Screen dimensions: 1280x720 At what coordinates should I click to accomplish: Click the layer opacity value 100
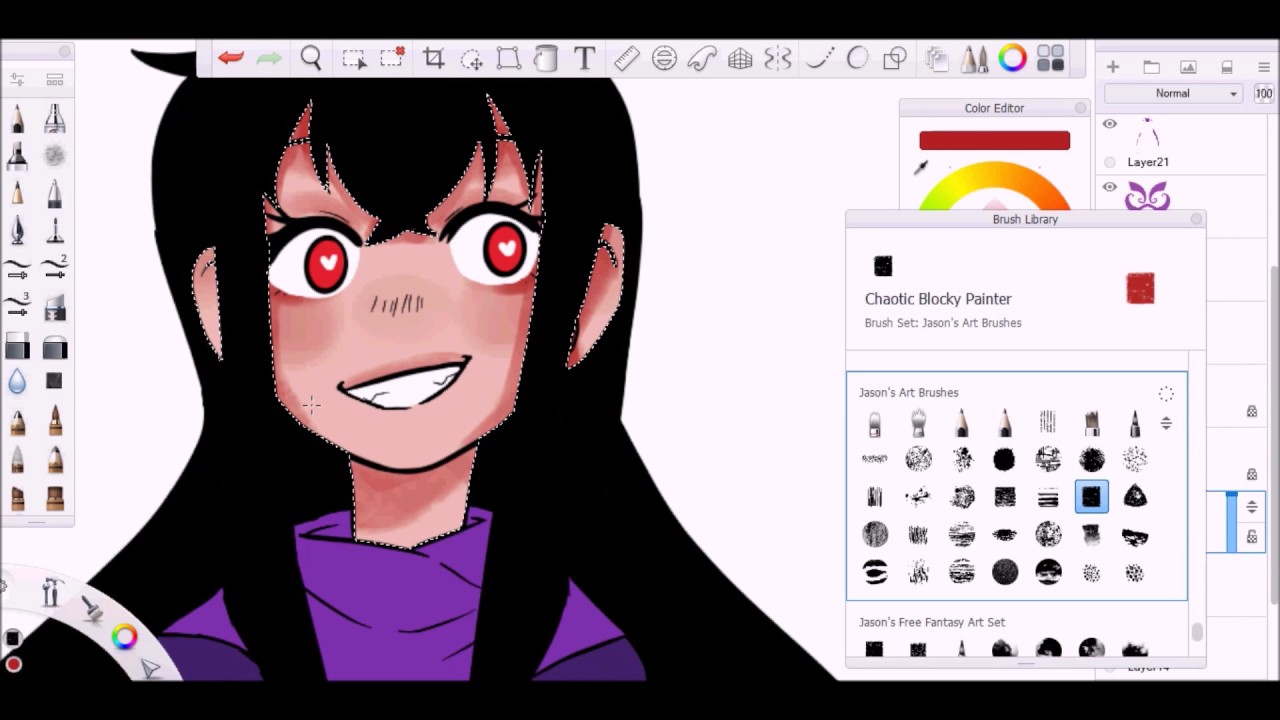click(1264, 93)
